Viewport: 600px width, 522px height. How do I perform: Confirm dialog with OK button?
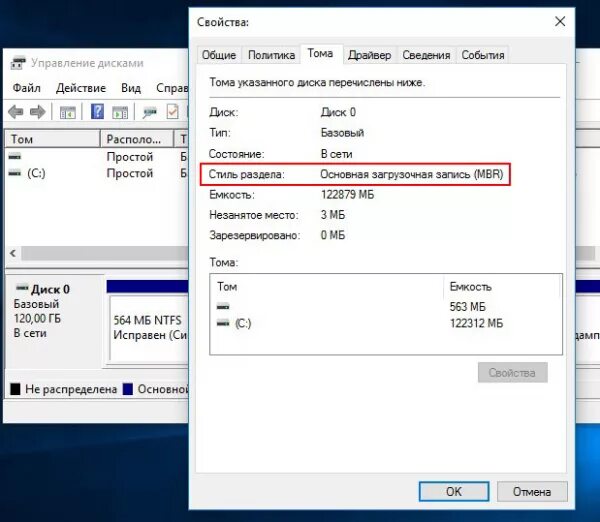point(454,491)
